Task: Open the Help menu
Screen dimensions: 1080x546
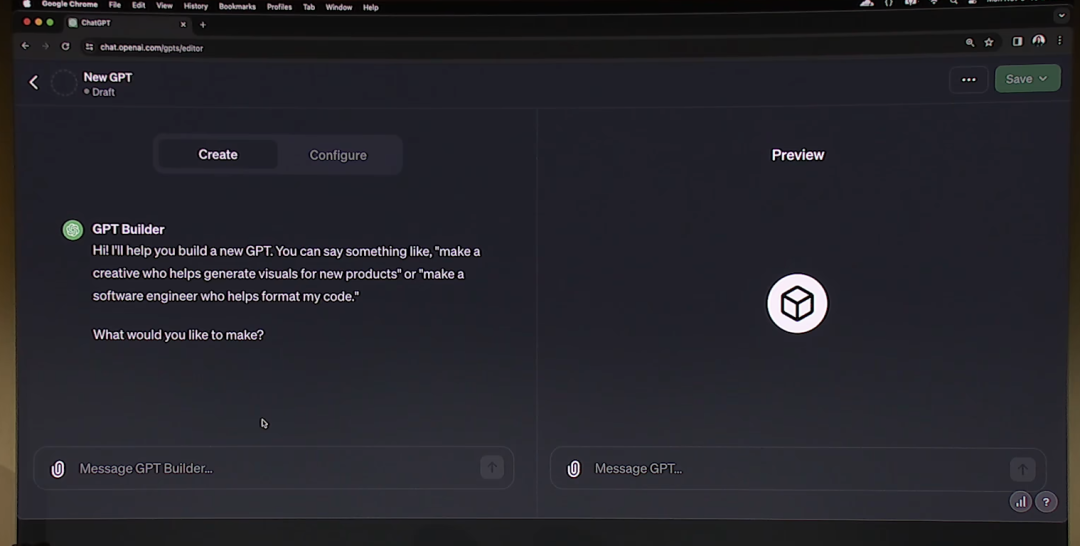Action: pyautogui.click(x=371, y=8)
